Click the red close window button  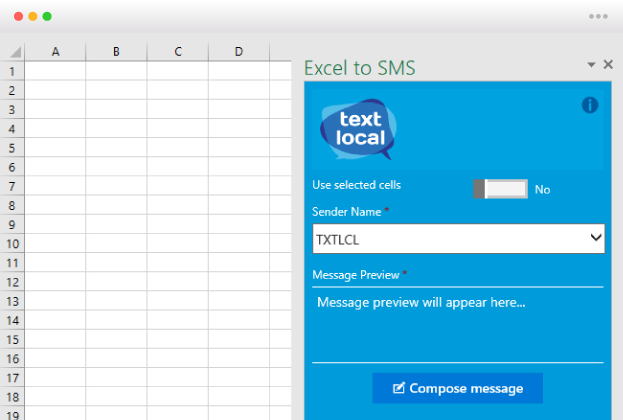click(x=18, y=16)
